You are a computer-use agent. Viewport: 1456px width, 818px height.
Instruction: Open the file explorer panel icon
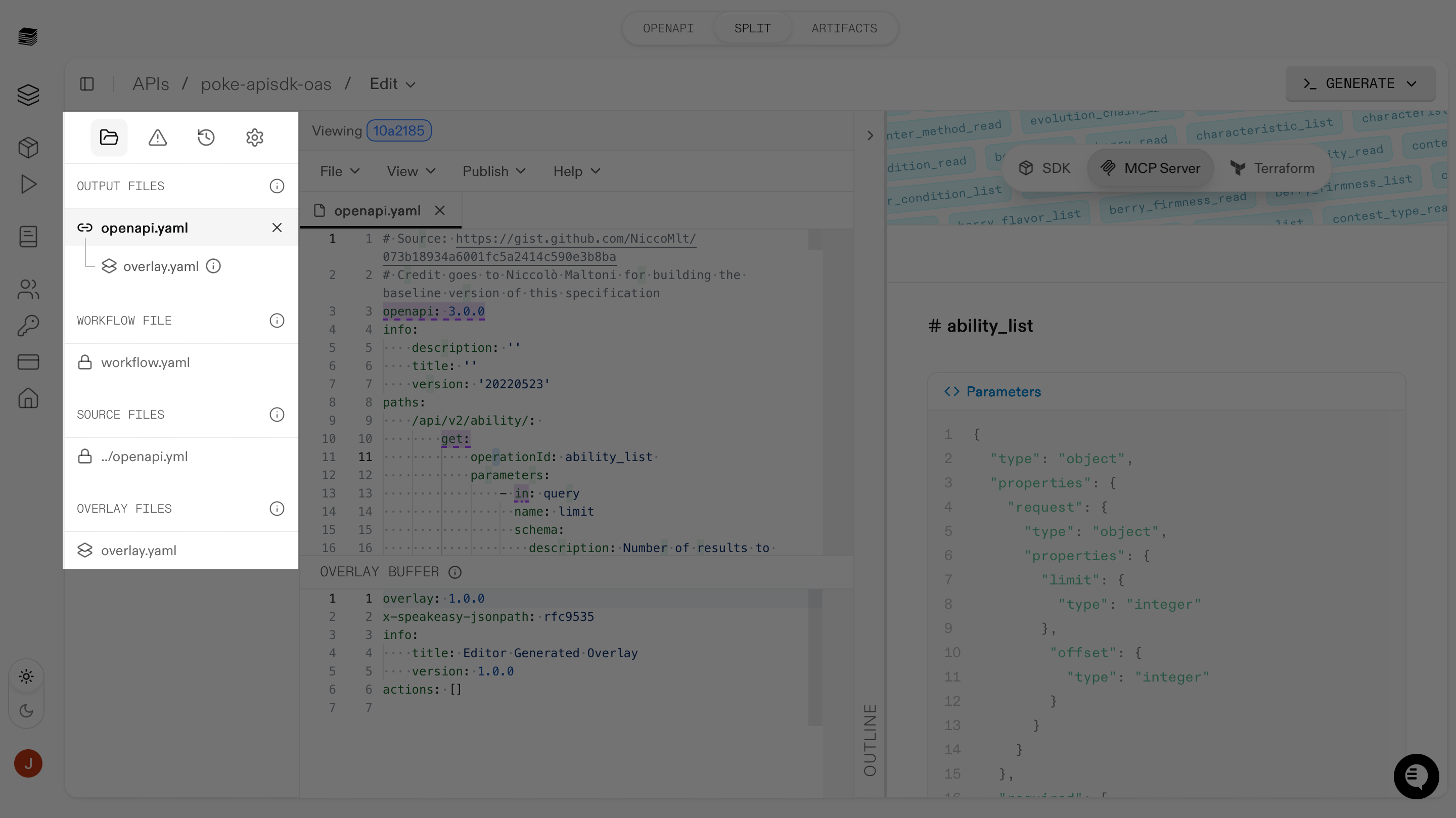(x=109, y=137)
